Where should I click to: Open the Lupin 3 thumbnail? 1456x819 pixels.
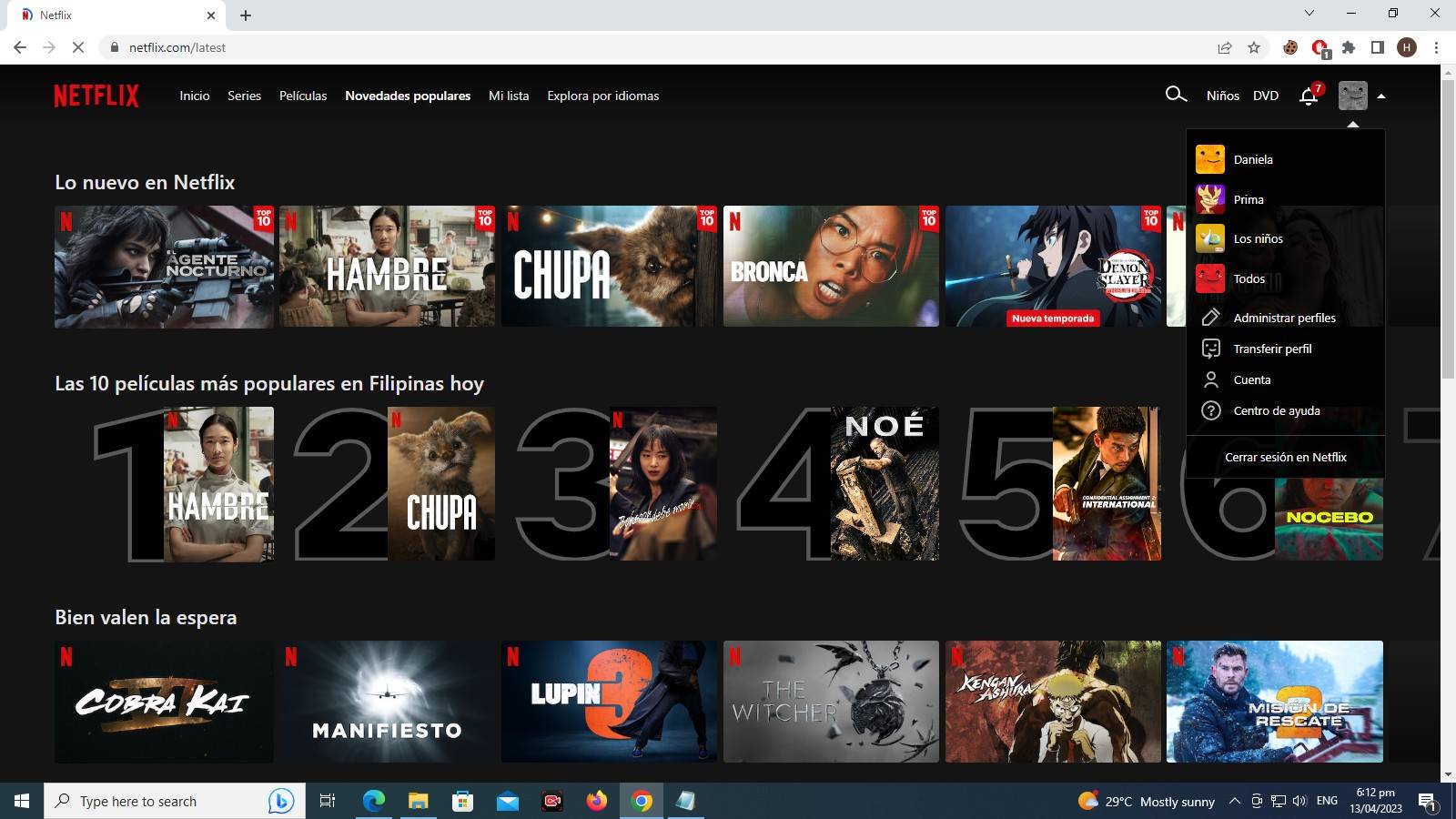[609, 702]
